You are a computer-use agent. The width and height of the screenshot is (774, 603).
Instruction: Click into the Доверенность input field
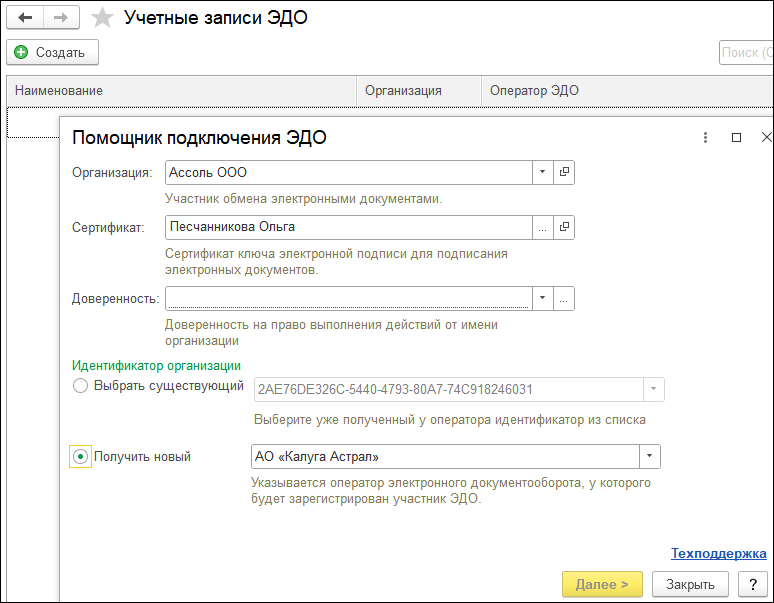[348, 298]
